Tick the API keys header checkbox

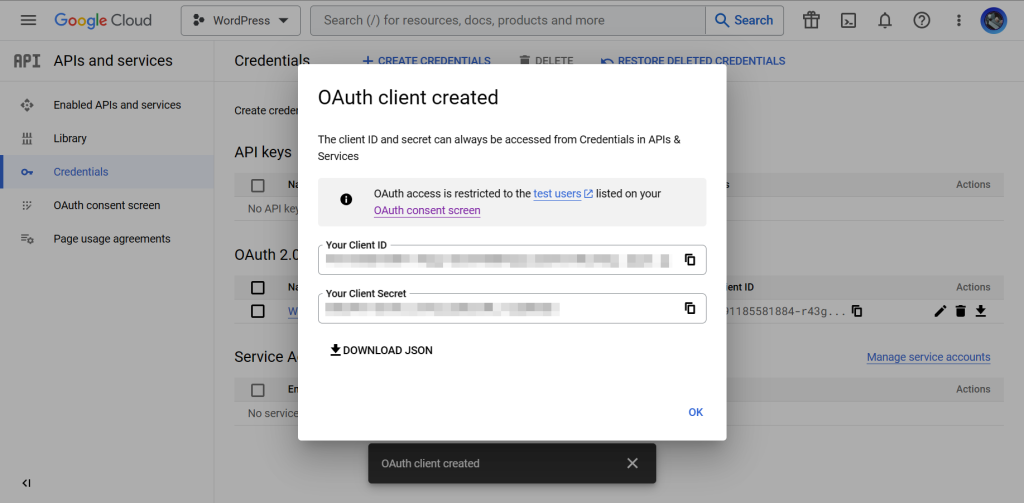coord(258,185)
